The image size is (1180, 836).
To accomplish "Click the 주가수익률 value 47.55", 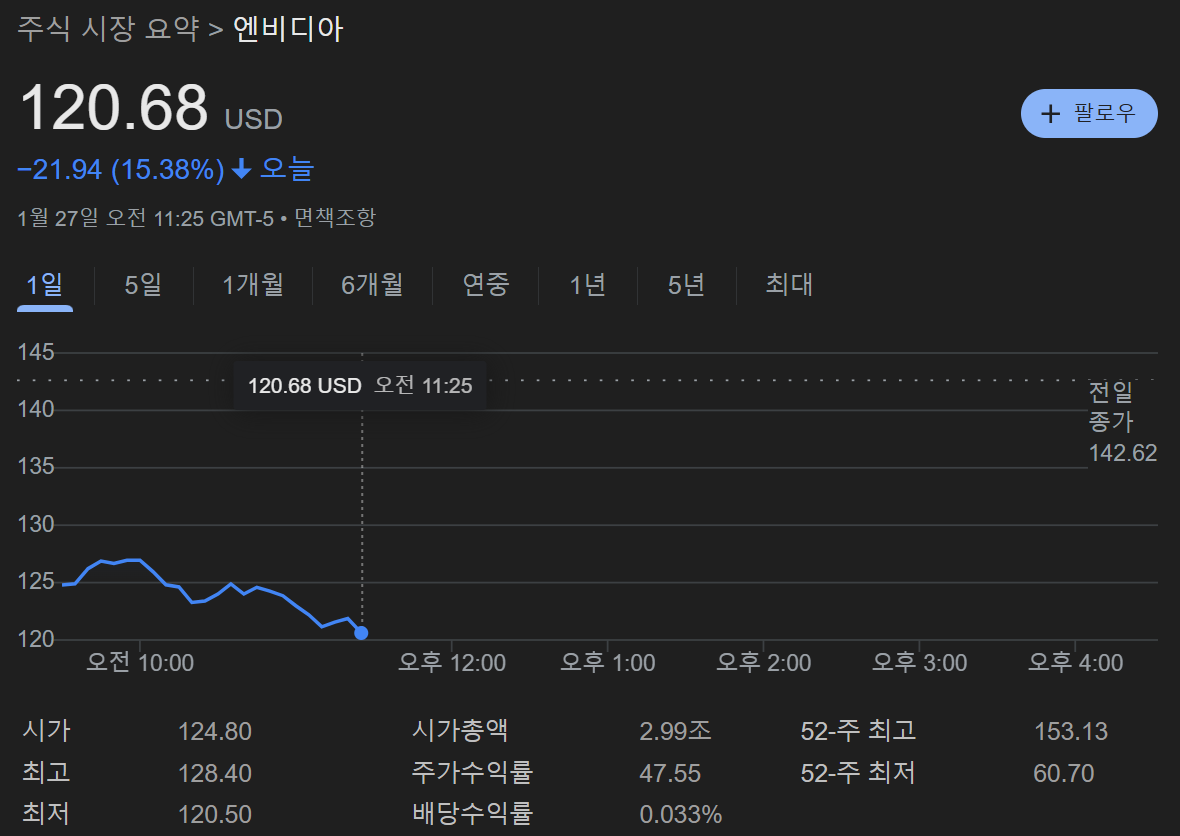I will [670, 773].
